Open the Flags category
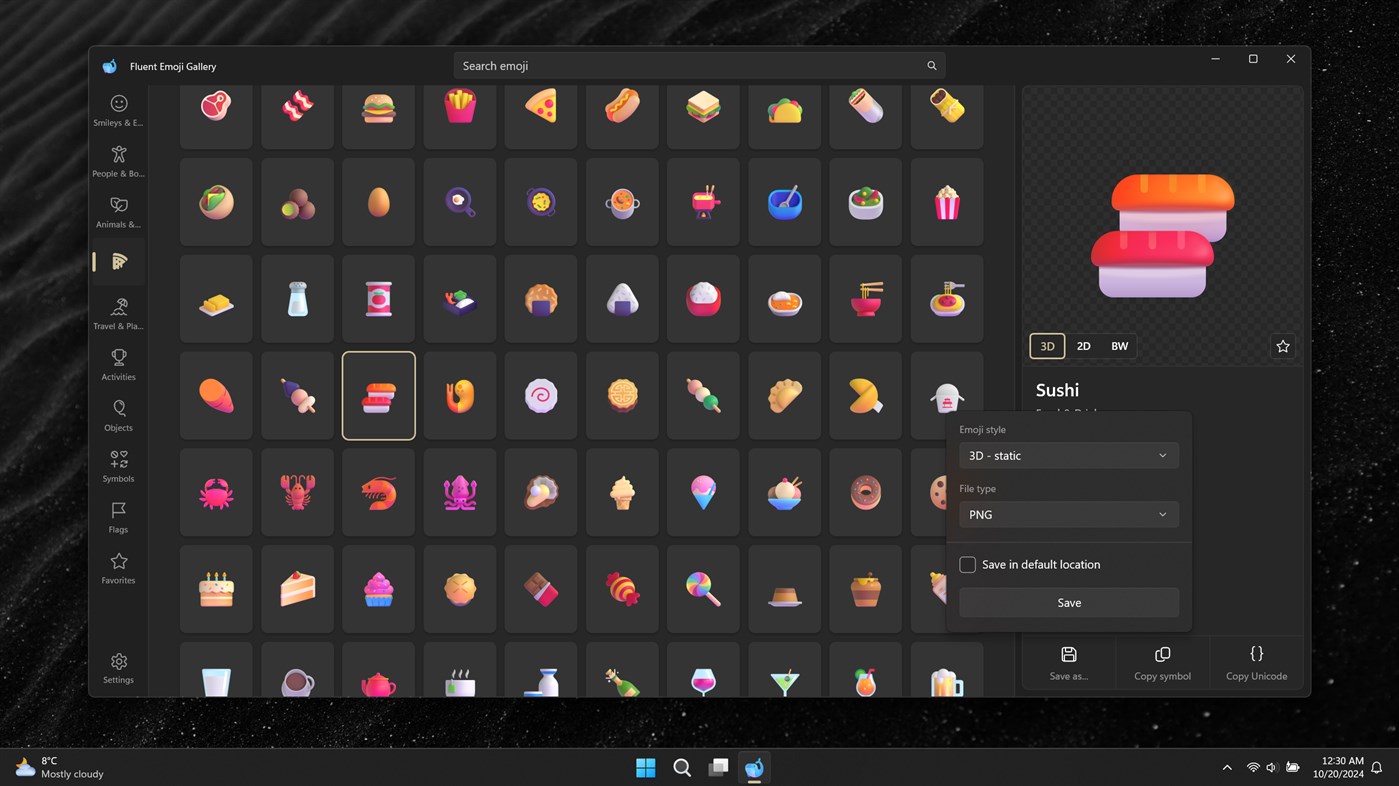Screen dimensions: 1399x786 pyautogui.click(x=118, y=517)
